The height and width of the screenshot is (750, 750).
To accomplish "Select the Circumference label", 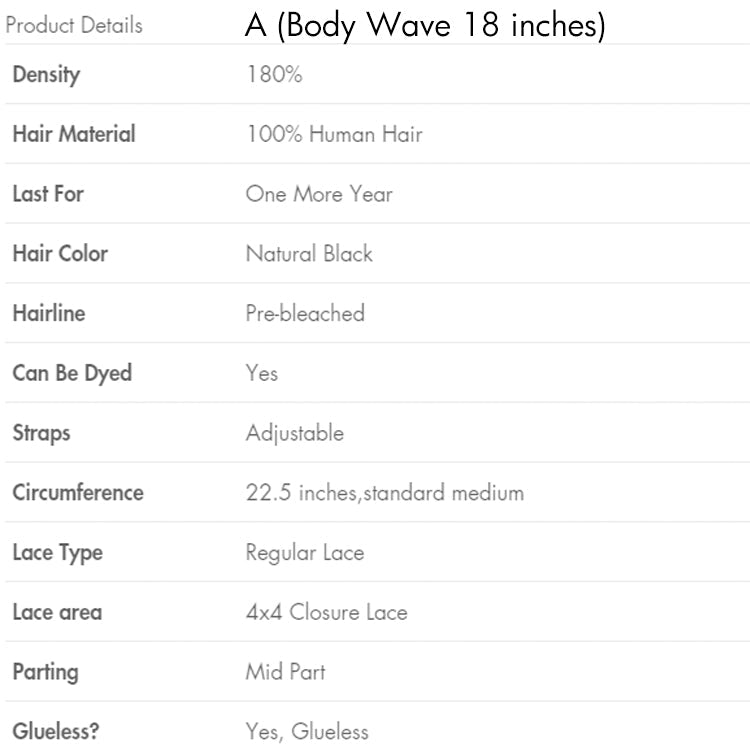I will tap(78, 492).
